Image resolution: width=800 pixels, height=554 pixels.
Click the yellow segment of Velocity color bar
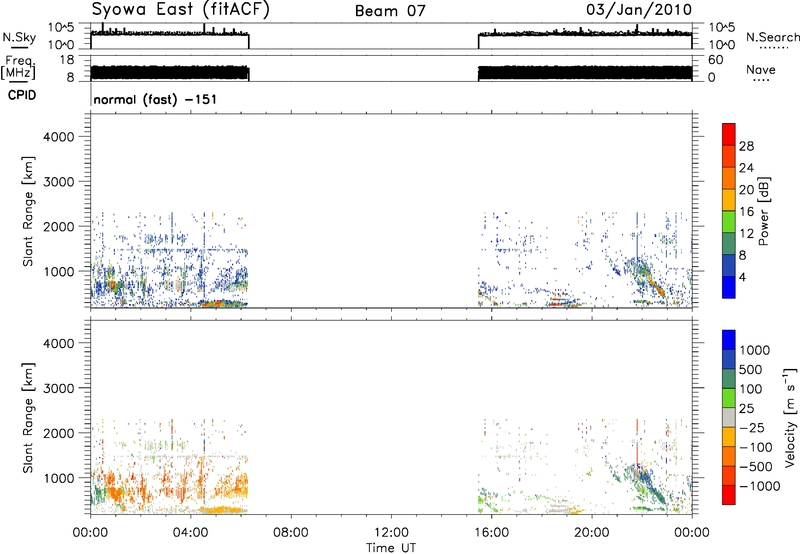[x=729, y=437]
